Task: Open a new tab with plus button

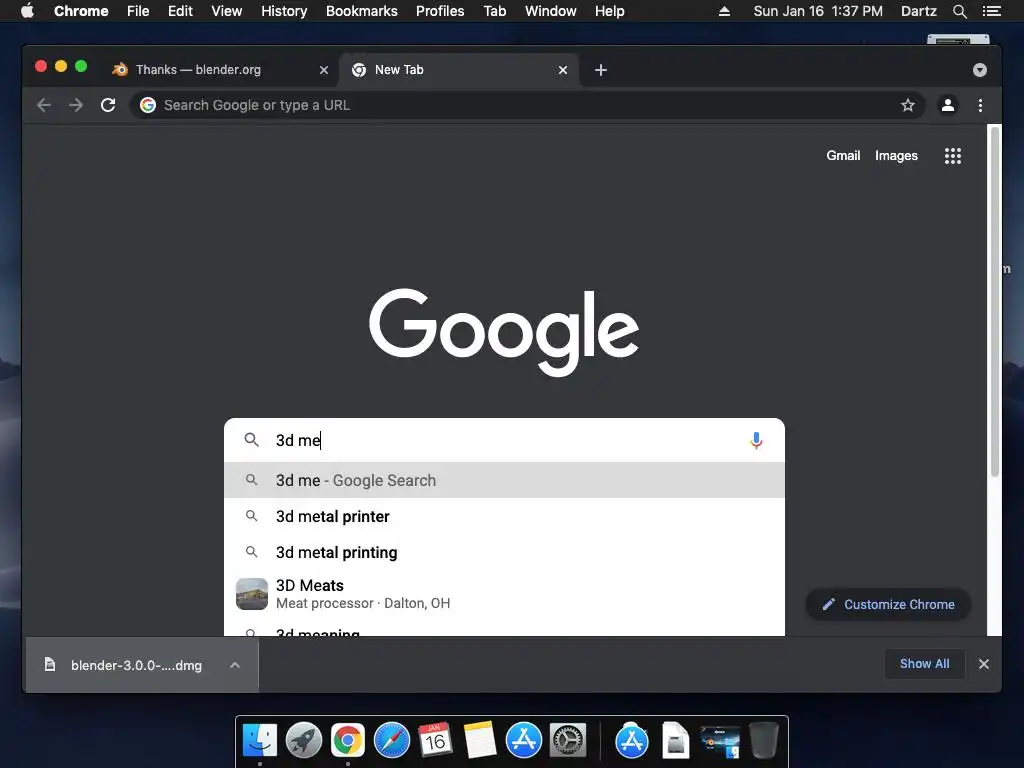Action: (601, 70)
